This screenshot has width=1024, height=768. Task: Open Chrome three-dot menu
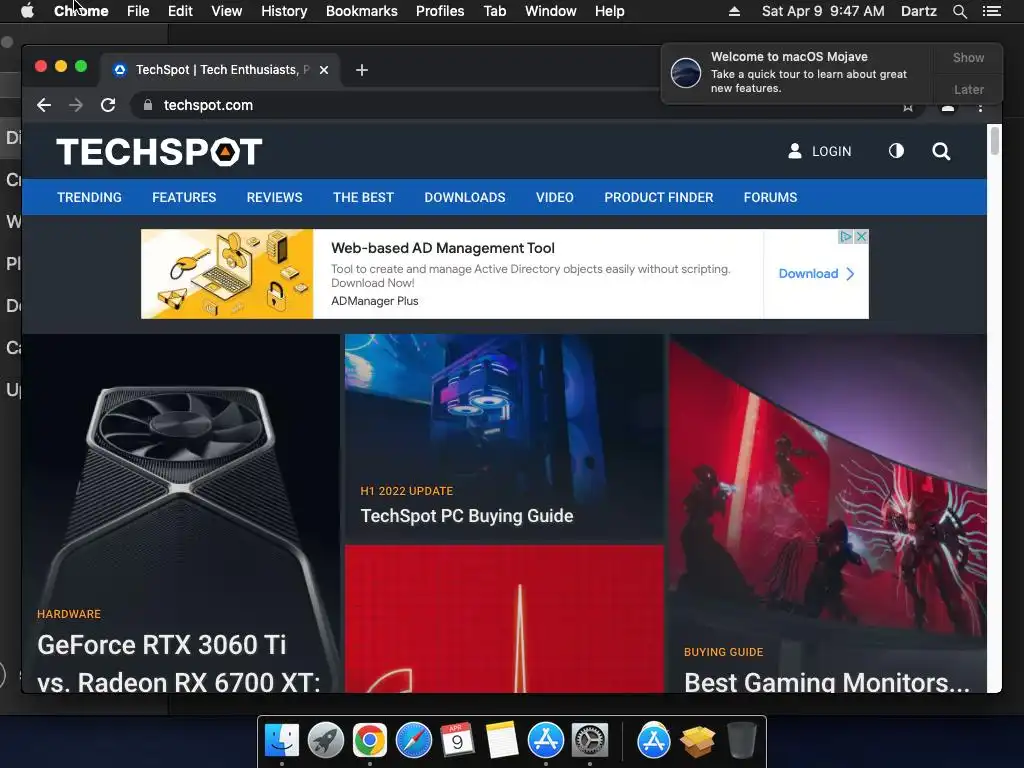tap(980, 108)
